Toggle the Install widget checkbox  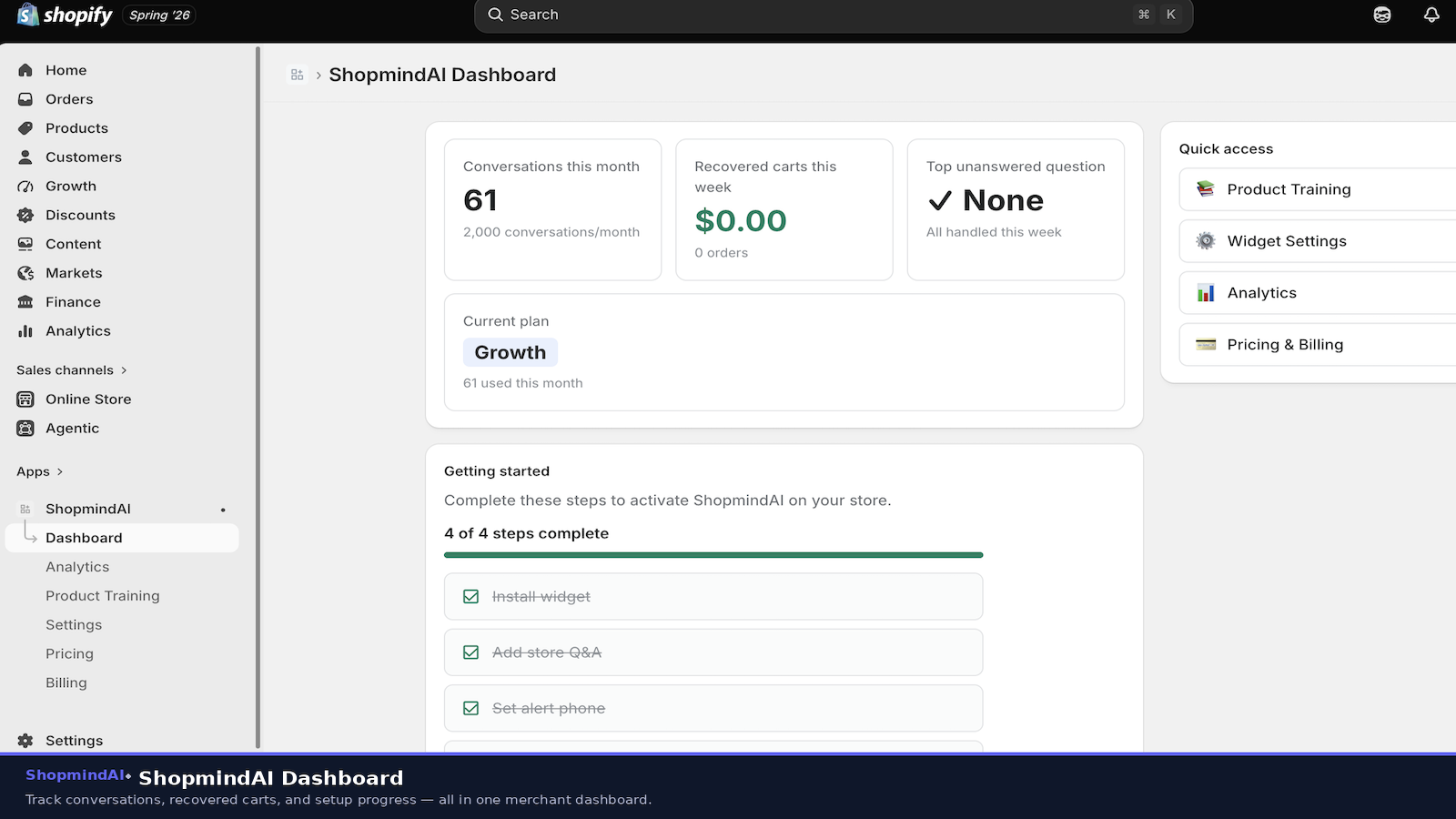(471, 597)
